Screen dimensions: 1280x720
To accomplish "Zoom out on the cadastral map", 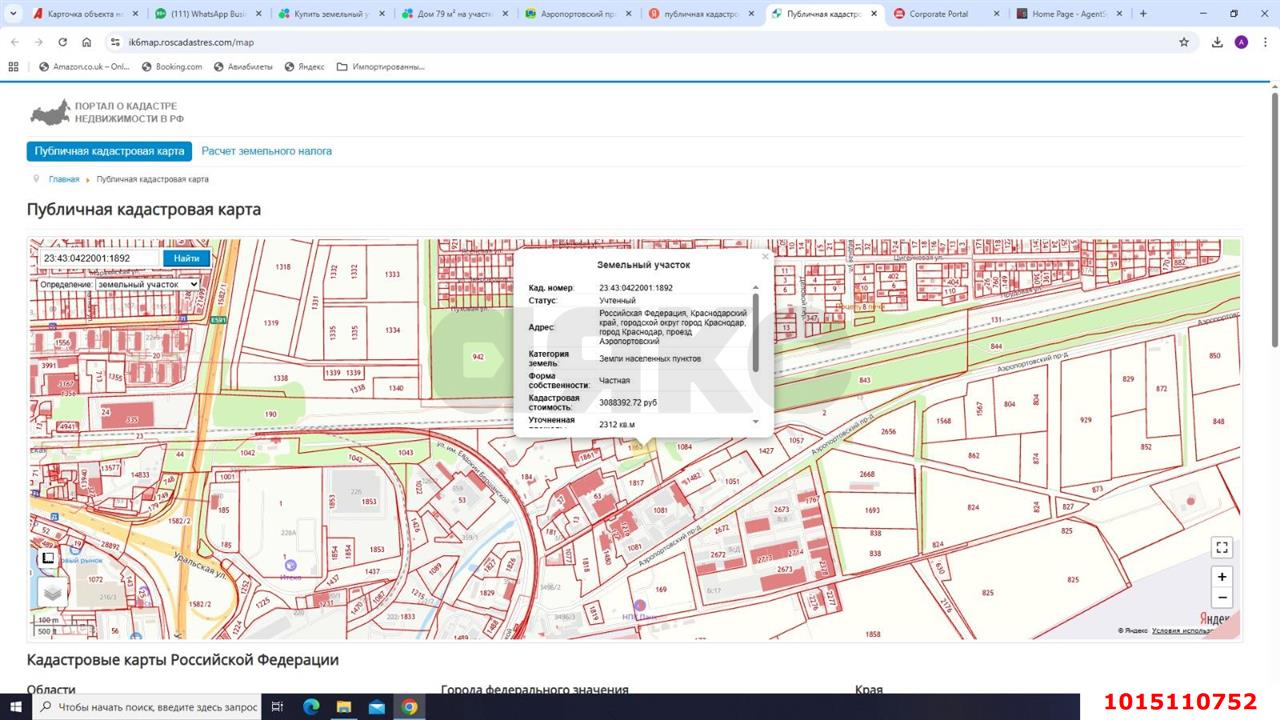I will [1221, 598].
